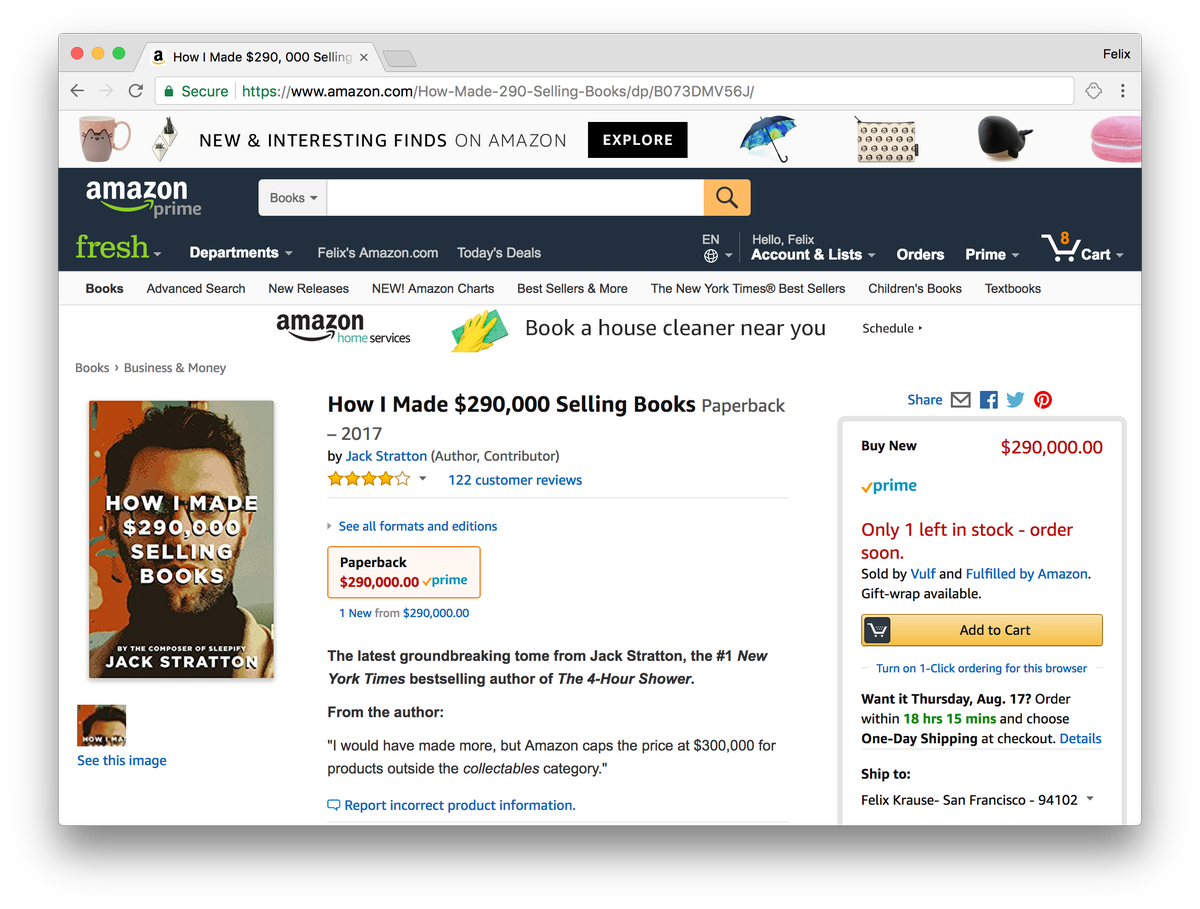Share on Facebook icon
The image size is (1200, 909).
click(989, 400)
